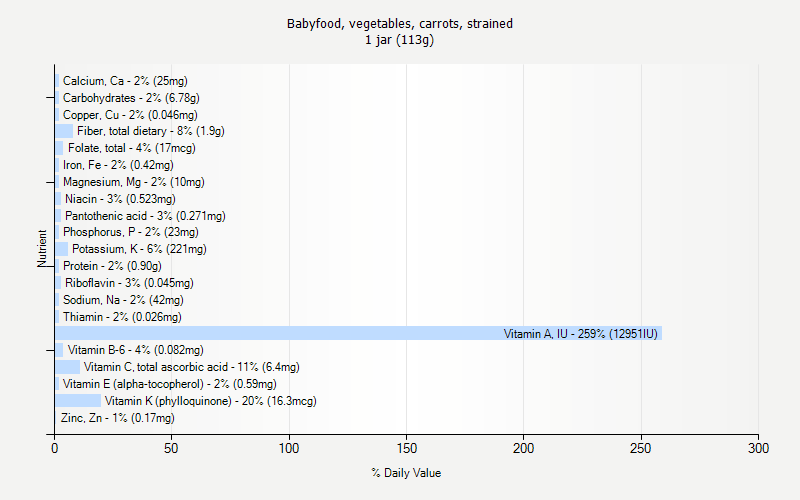Image resolution: width=800 pixels, height=500 pixels.
Task: Click the x-axis tick label '150'
Action: 406,448
